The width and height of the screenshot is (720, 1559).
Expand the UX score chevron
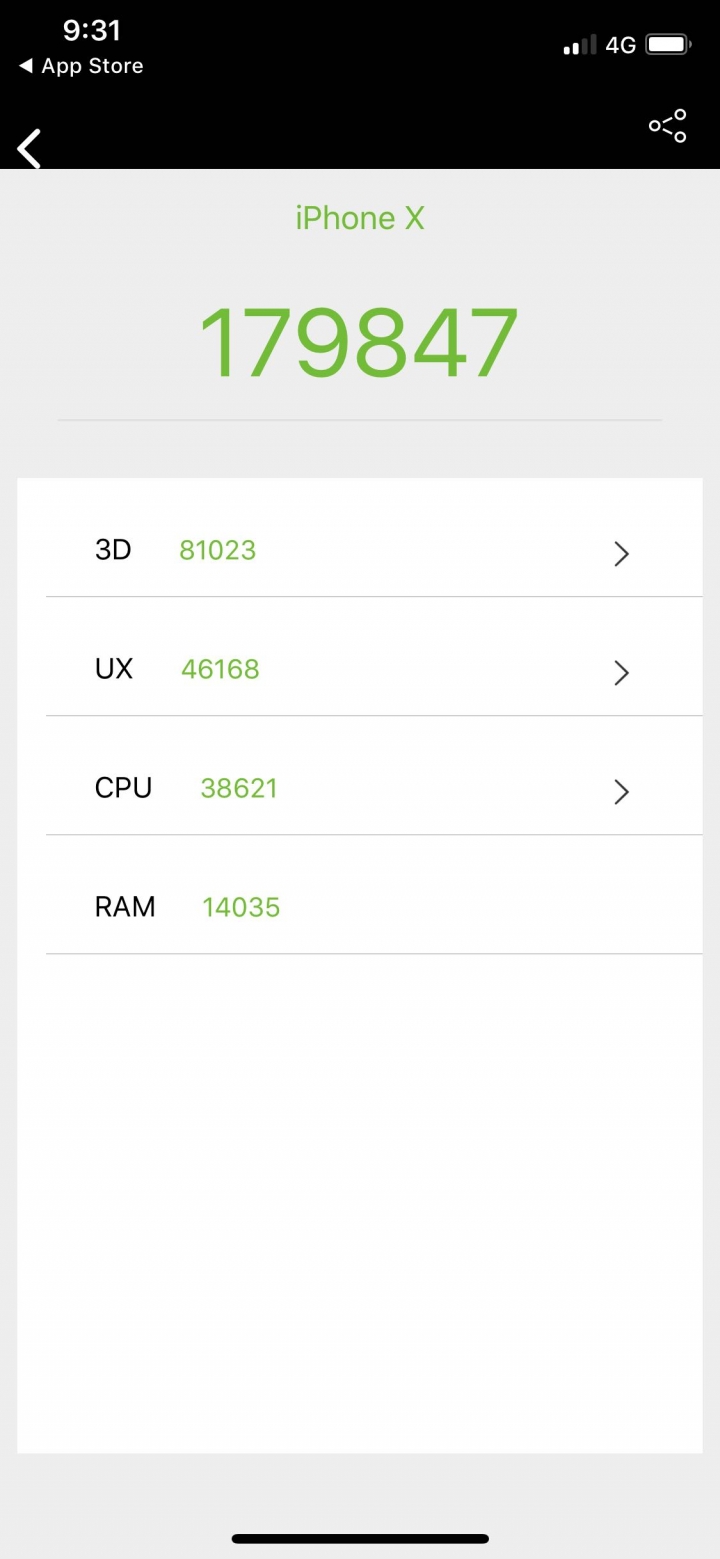pos(621,672)
